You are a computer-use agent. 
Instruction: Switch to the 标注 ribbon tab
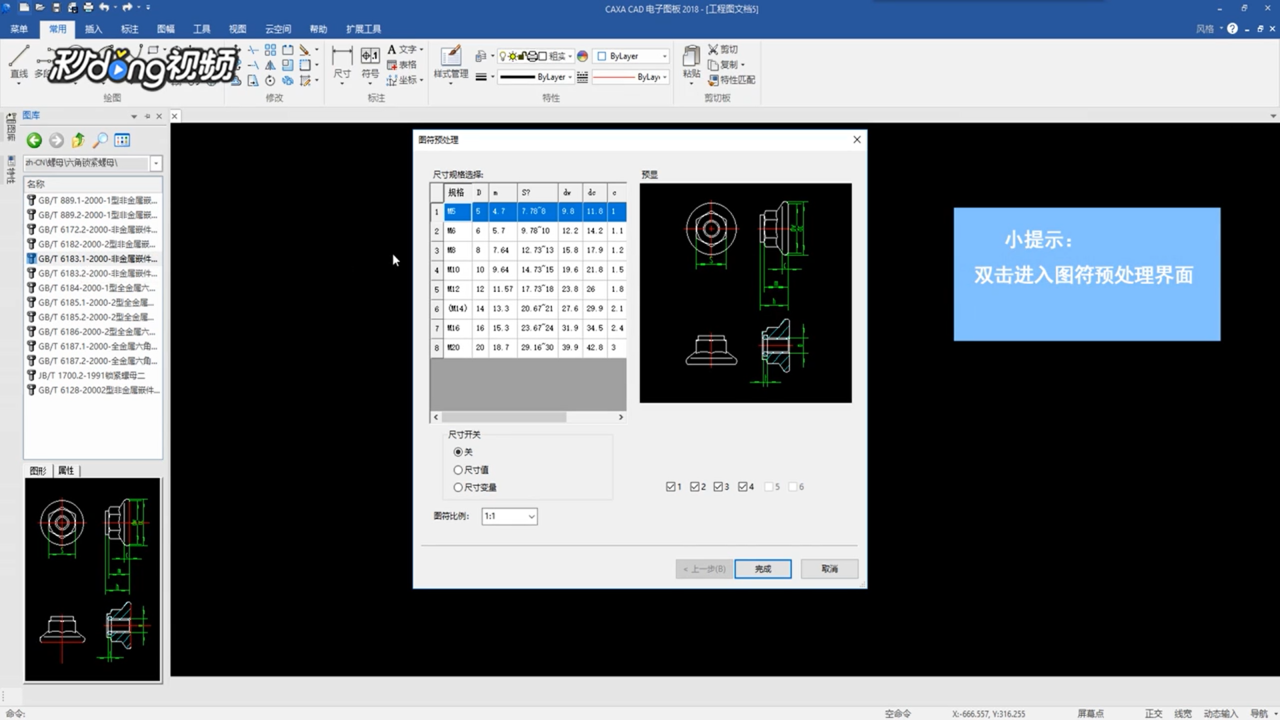tap(130, 29)
